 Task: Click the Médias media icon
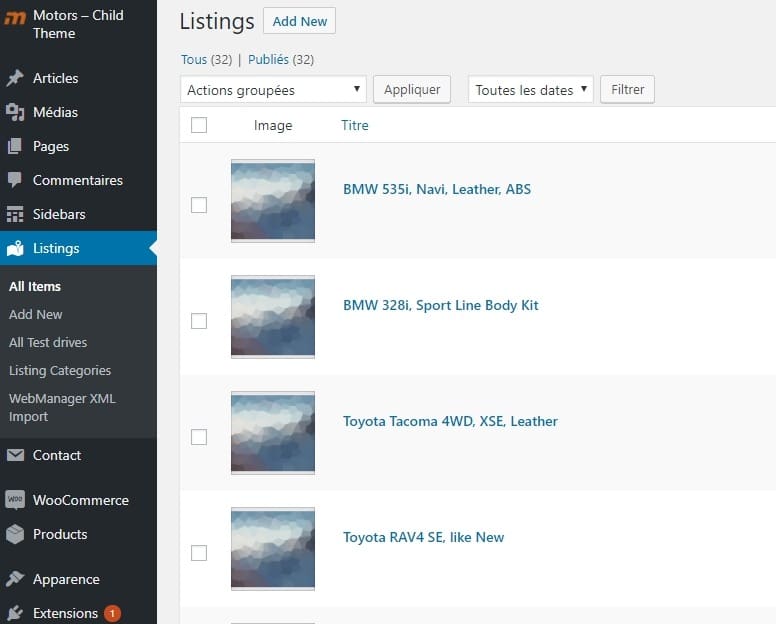15,112
